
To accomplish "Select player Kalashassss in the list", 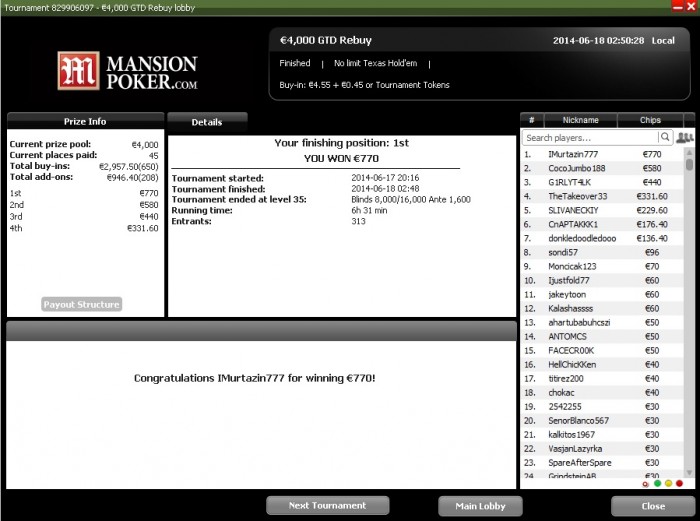I will 603,308.
